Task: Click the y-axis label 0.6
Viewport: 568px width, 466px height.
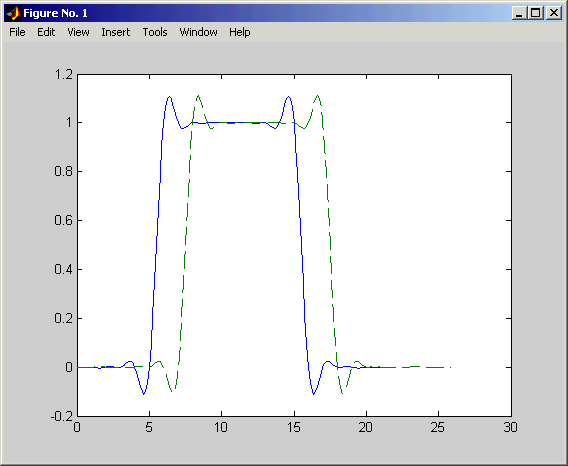Action: (x=63, y=220)
